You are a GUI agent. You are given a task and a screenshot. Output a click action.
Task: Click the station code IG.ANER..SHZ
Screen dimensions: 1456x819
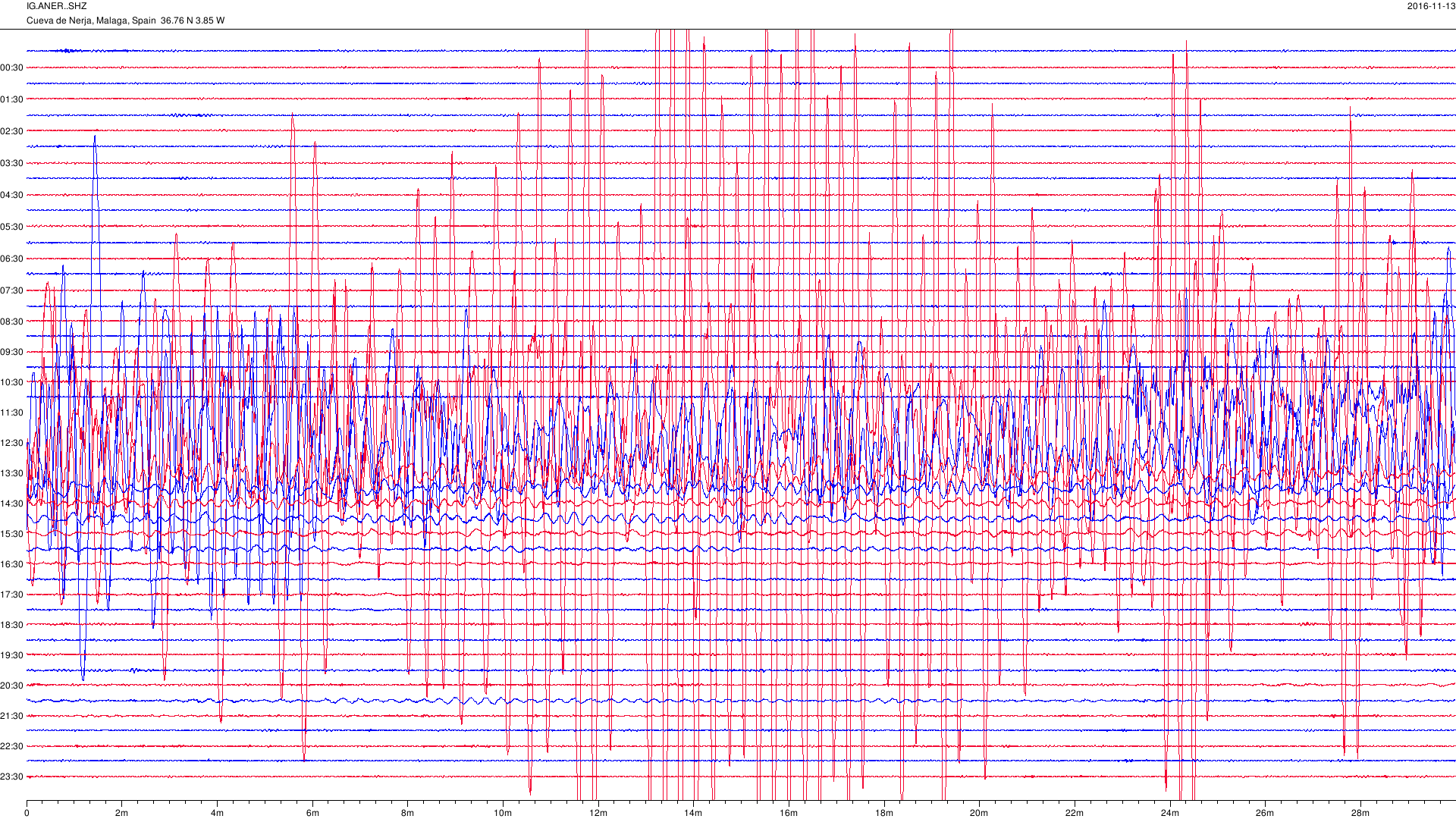57,6
